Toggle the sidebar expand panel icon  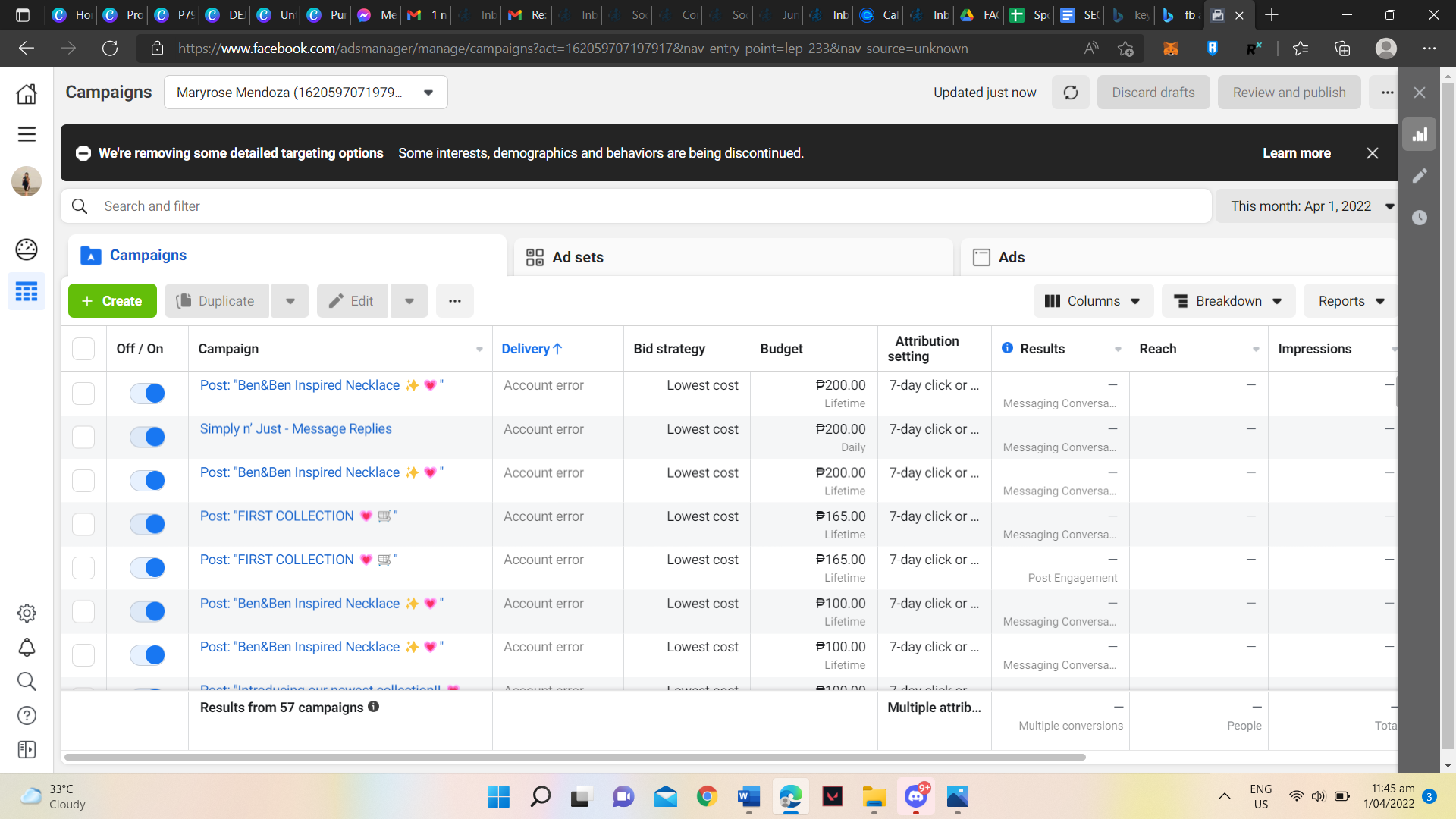[x=27, y=749]
